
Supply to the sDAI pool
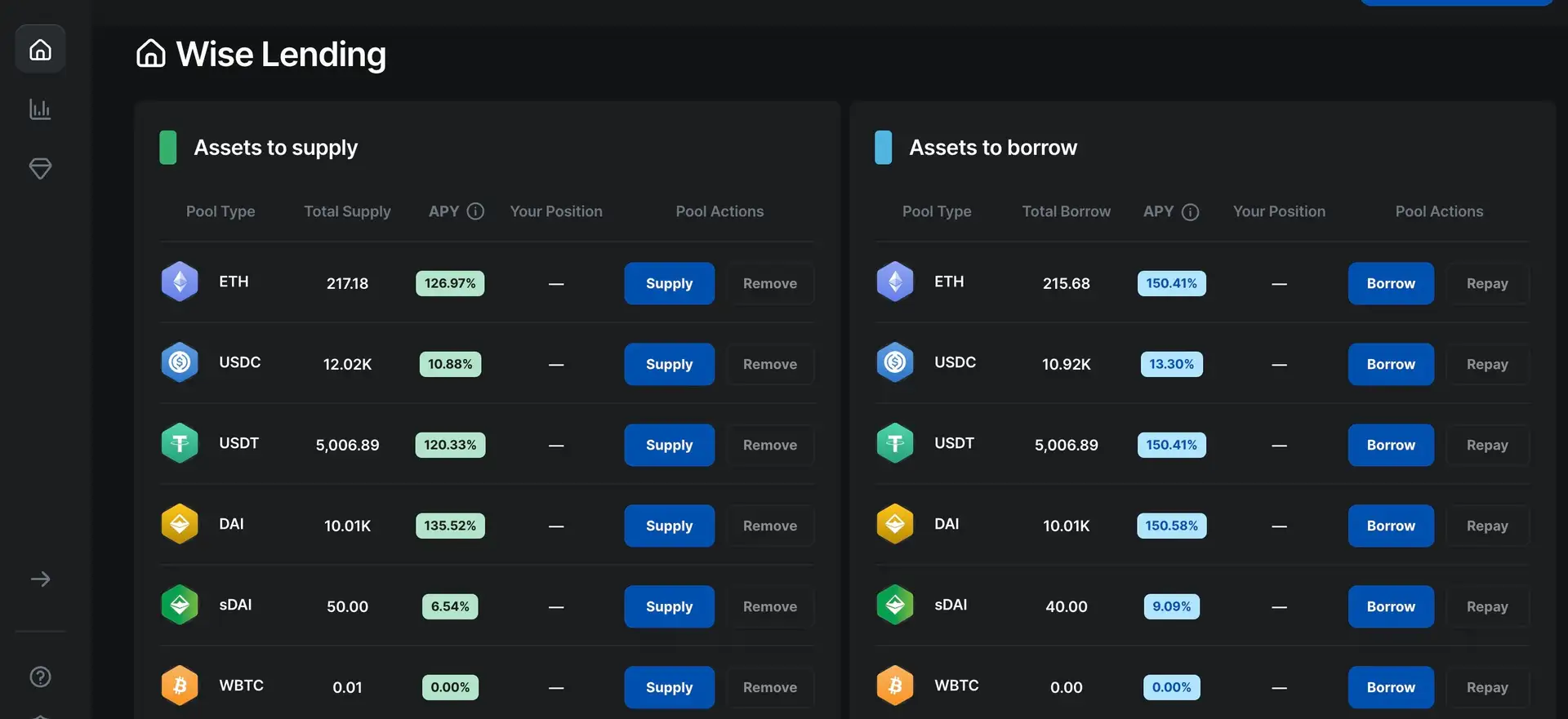tap(669, 606)
